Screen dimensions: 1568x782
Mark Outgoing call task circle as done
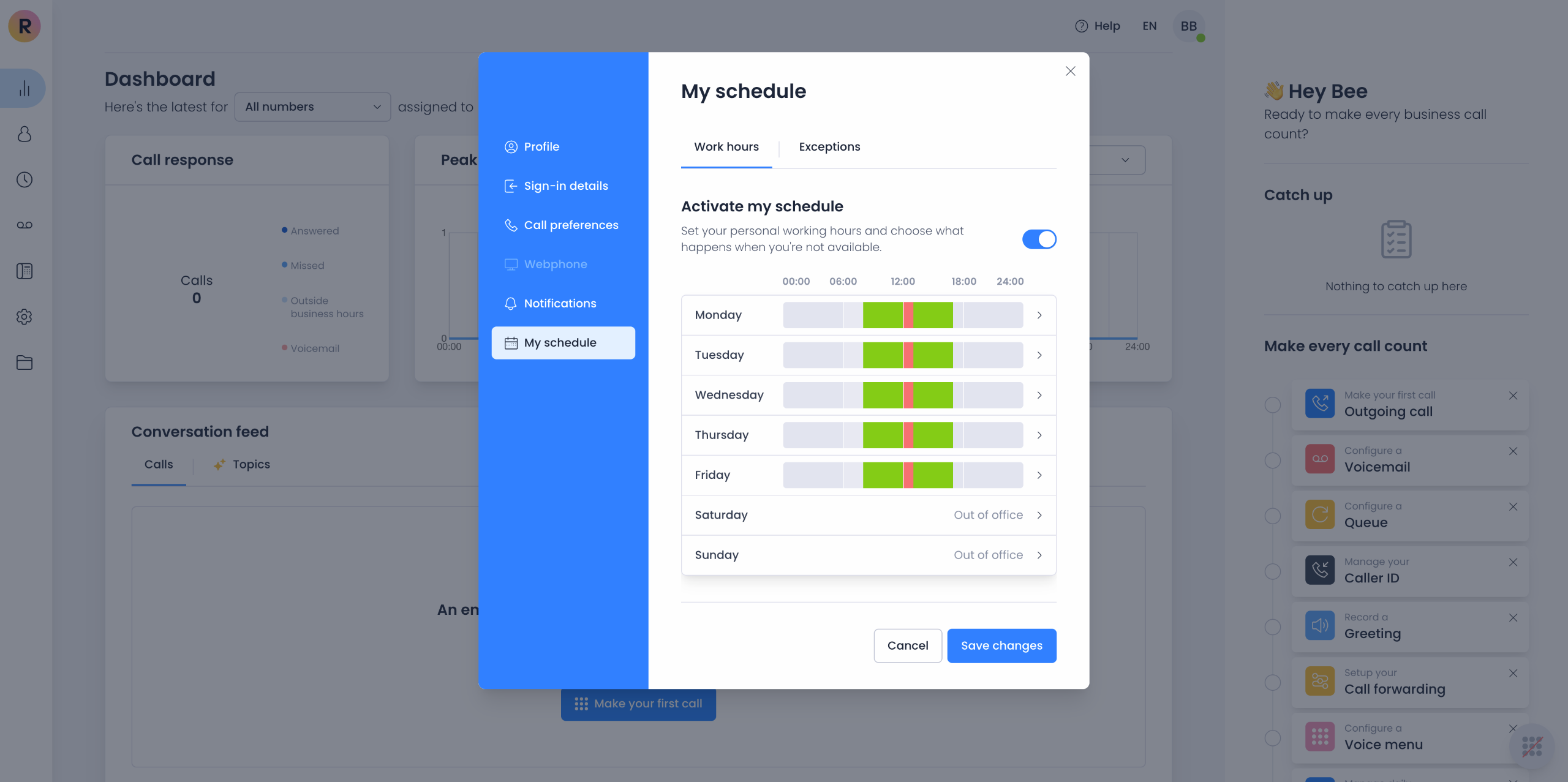click(x=1273, y=405)
